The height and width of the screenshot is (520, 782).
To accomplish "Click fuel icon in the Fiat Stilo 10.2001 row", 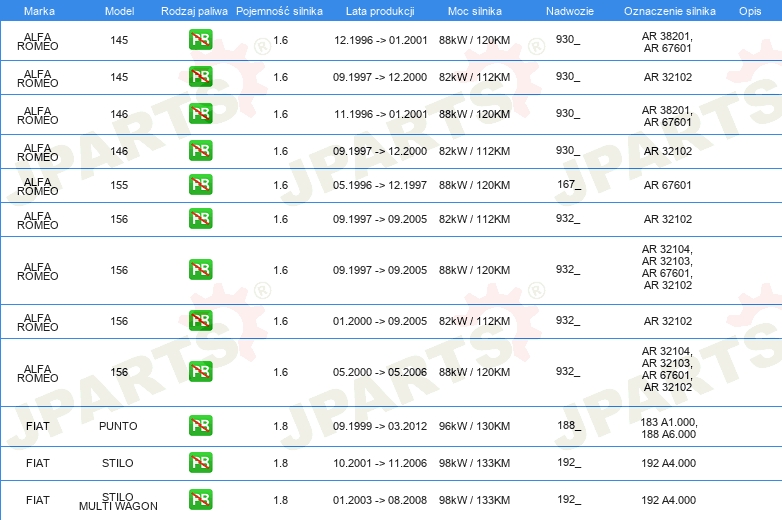I will click(200, 463).
